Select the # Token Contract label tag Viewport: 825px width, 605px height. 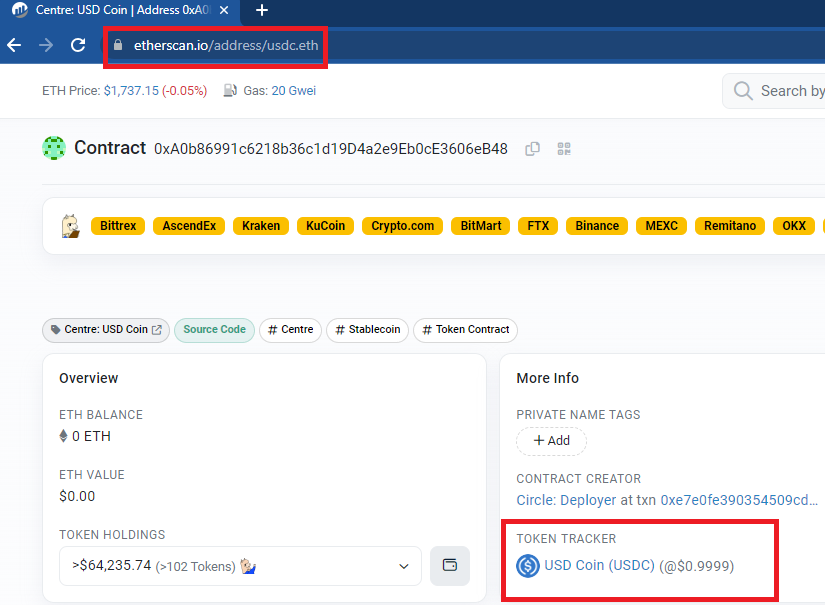pyautogui.click(x=466, y=330)
